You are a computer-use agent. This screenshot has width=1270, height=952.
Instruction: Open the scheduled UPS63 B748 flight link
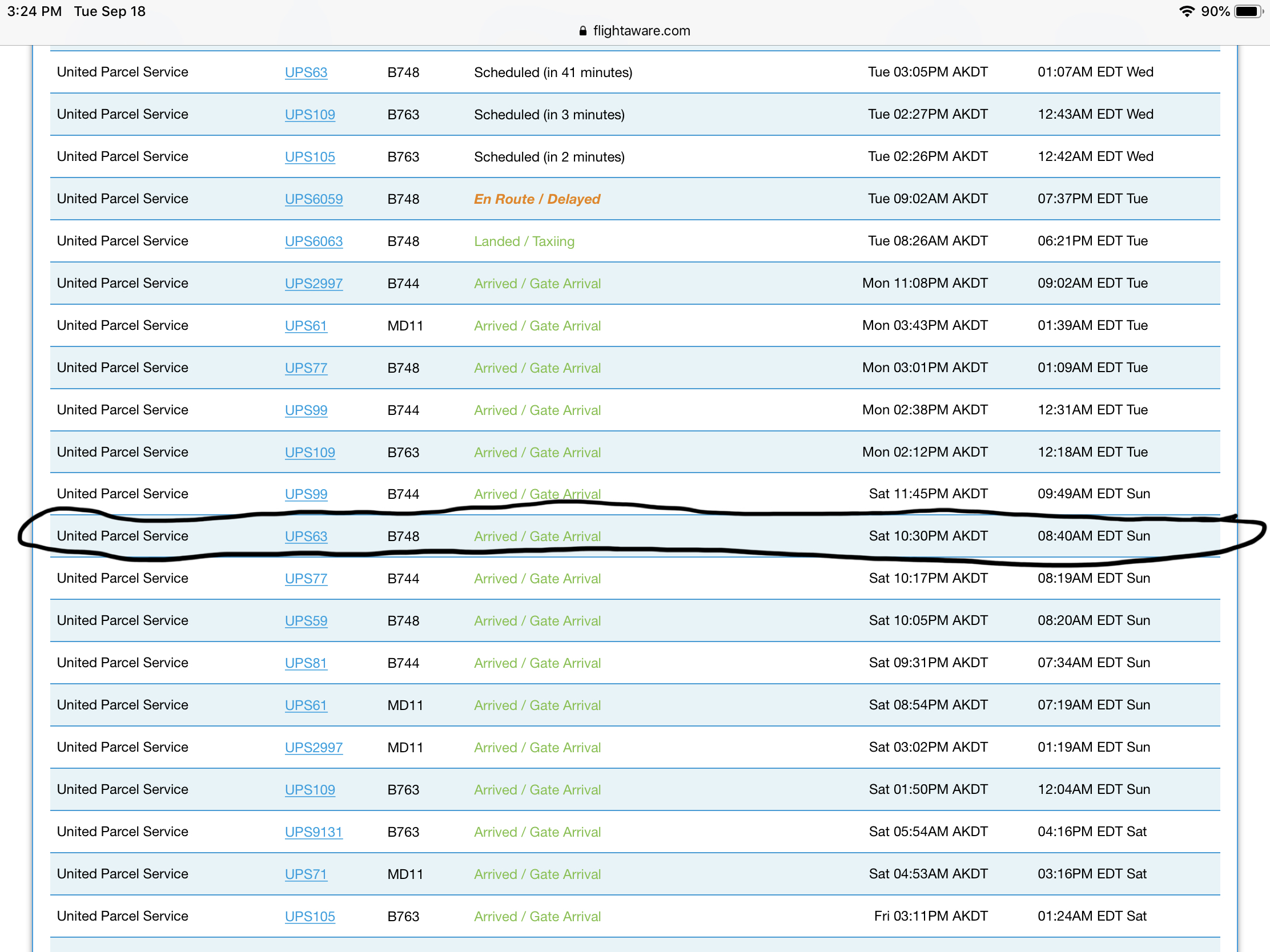point(306,72)
